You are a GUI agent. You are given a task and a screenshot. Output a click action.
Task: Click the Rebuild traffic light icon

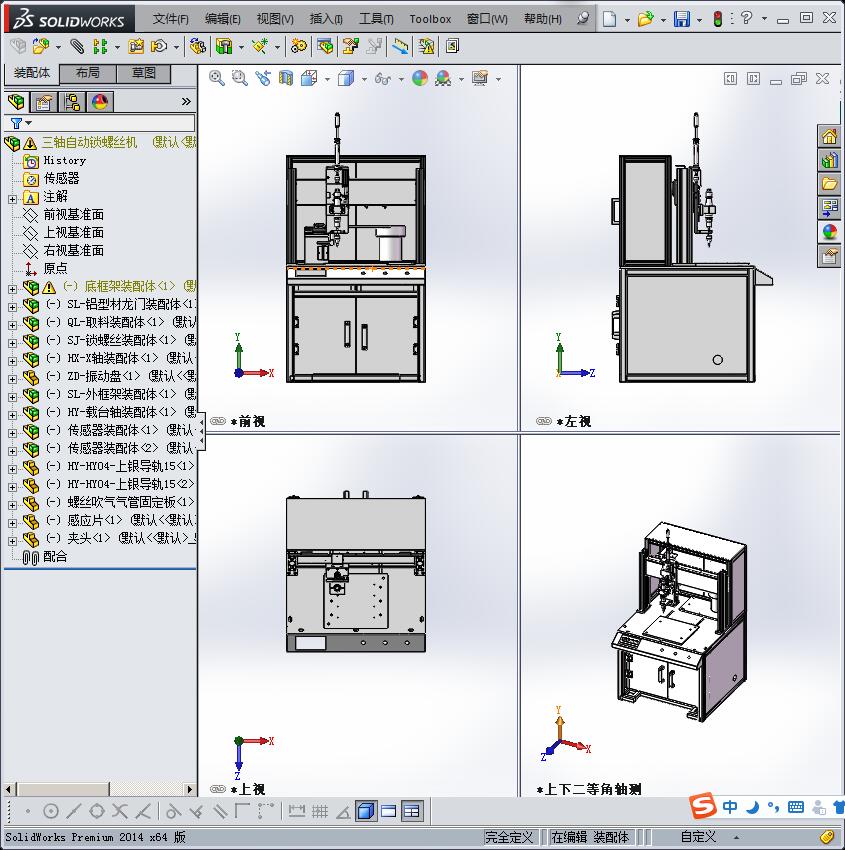(718, 19)
